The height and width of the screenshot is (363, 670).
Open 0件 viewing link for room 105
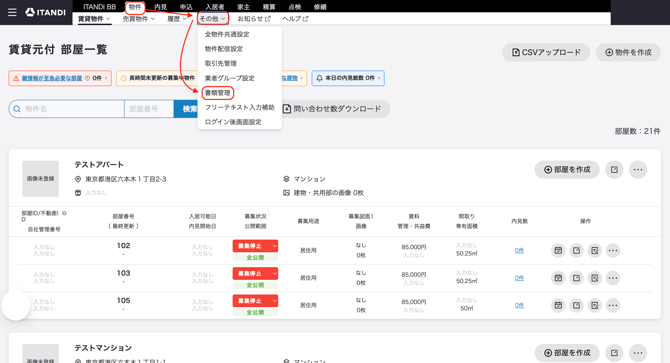(519, 305)
